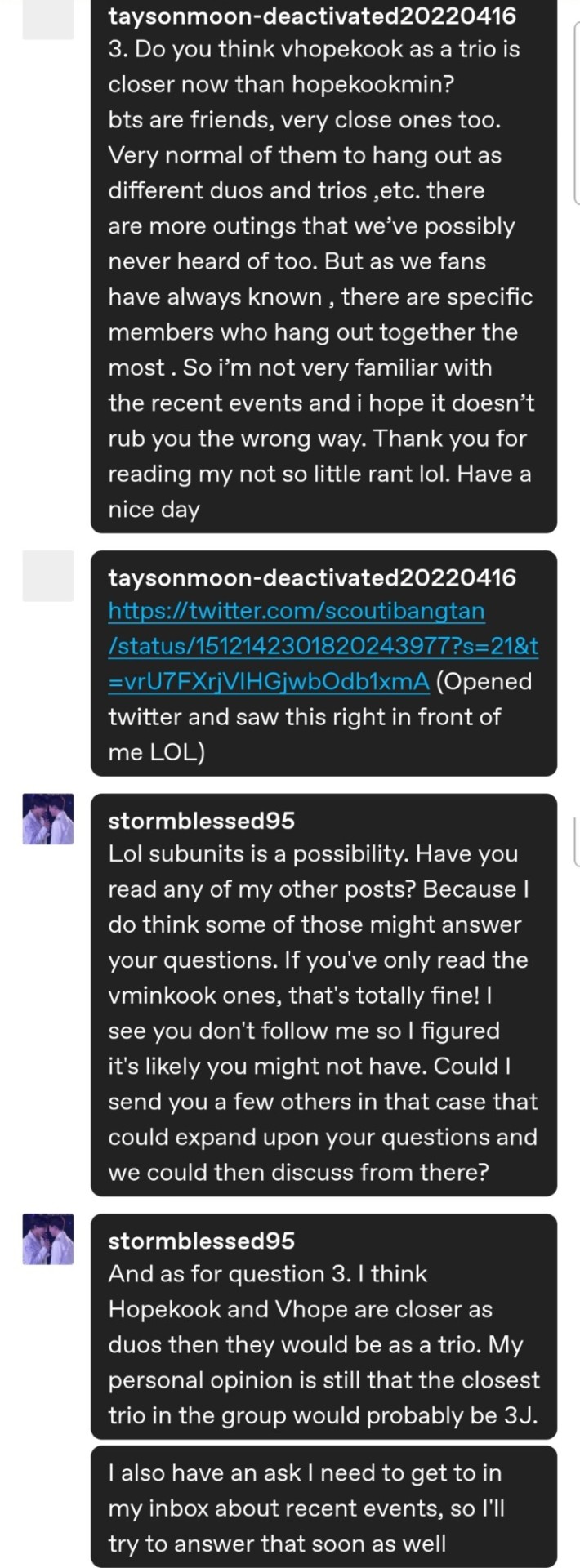Open the stormblessed95 username above the 'Lol subunits' message
Image resolution: width=580 pixels, height=1568 pixels.
[x=201, y=820]
